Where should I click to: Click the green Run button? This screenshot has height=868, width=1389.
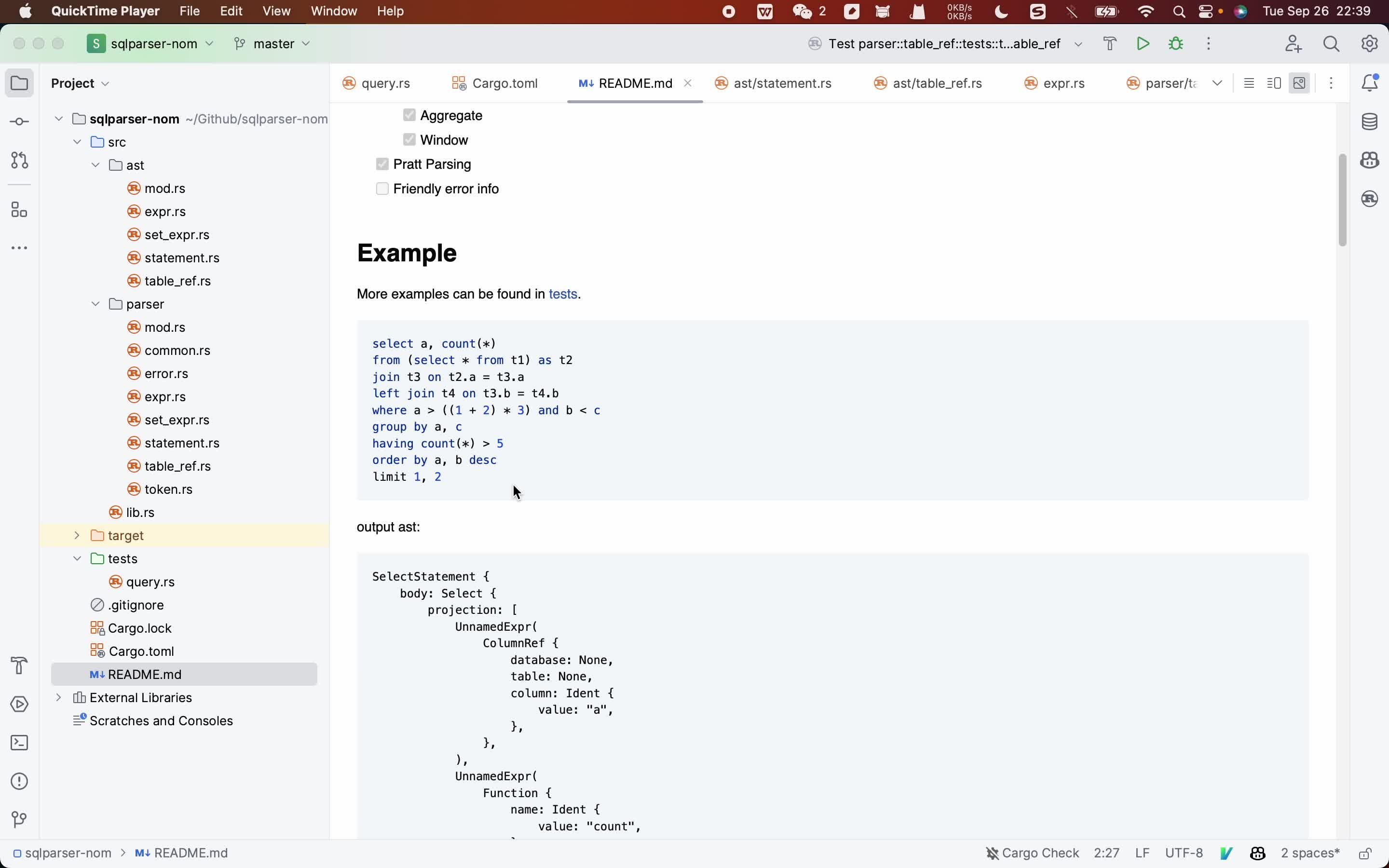[x=1142, y=43]
